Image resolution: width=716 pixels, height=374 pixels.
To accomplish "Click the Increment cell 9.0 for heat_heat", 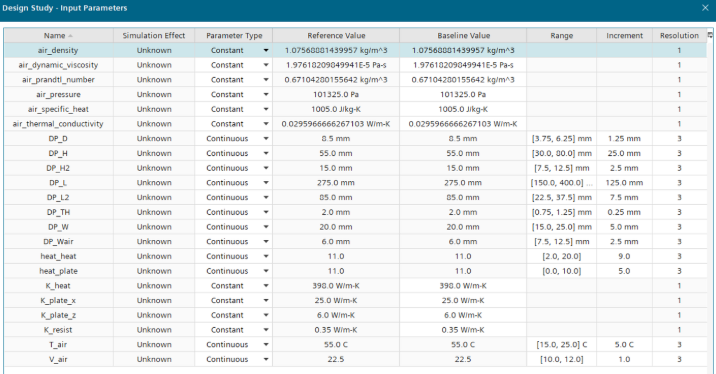I will [624, 256].
